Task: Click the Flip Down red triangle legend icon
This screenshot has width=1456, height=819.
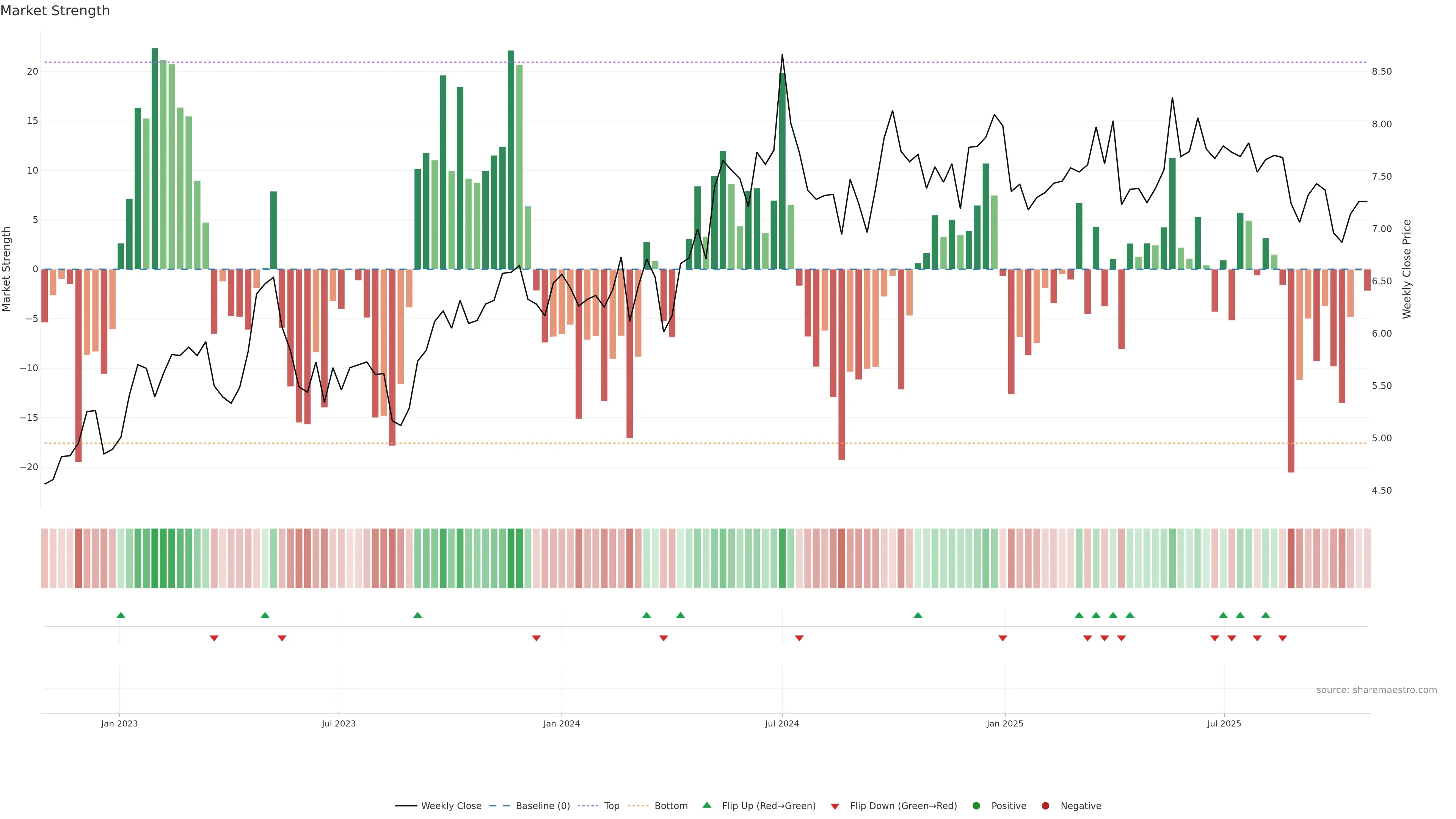Action: [835, 806]
